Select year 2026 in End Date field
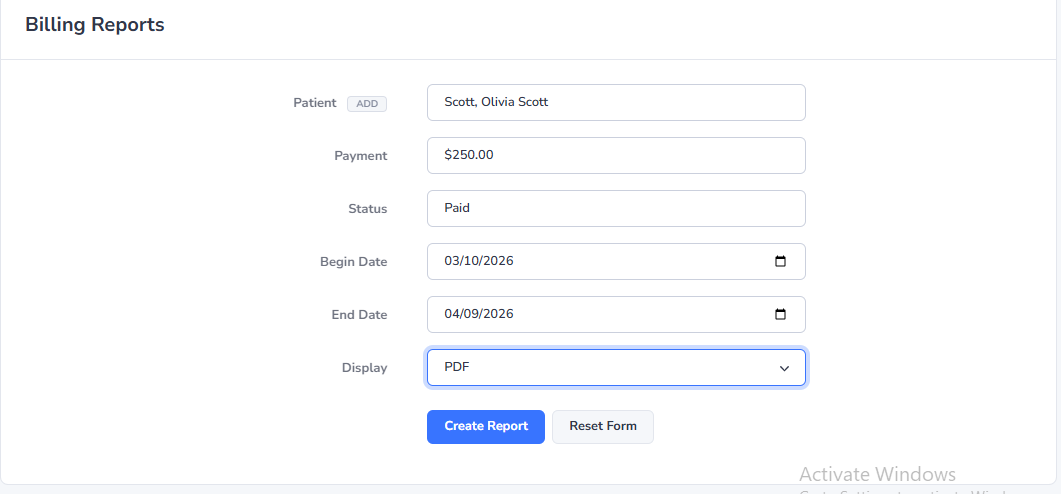1061x494 pixels. point(497,314)
